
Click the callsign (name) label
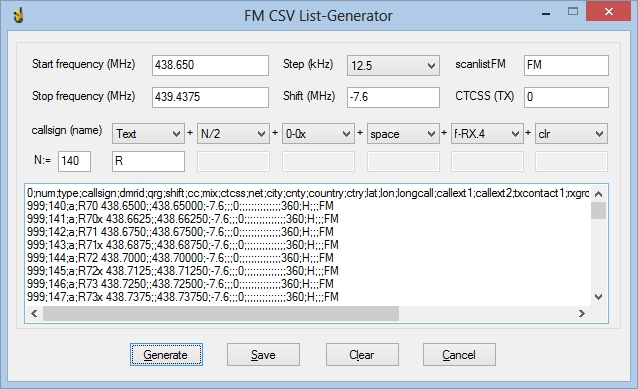[x=67, y=130]
